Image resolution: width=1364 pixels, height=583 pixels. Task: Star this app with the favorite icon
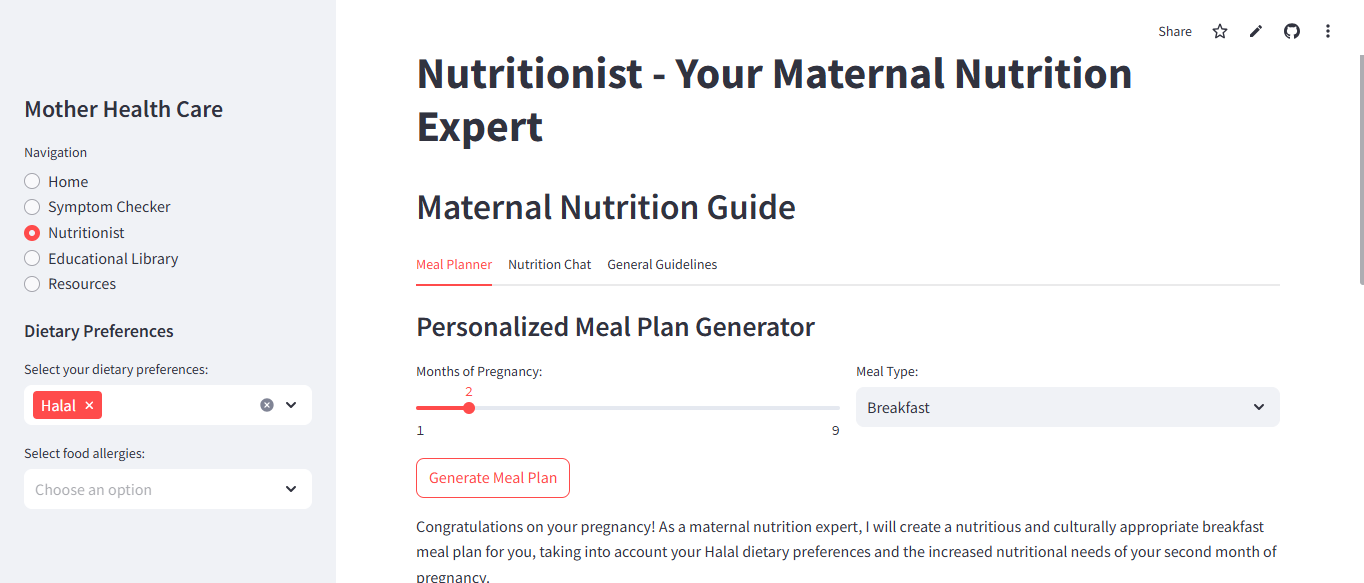[x=1220, y=31]
